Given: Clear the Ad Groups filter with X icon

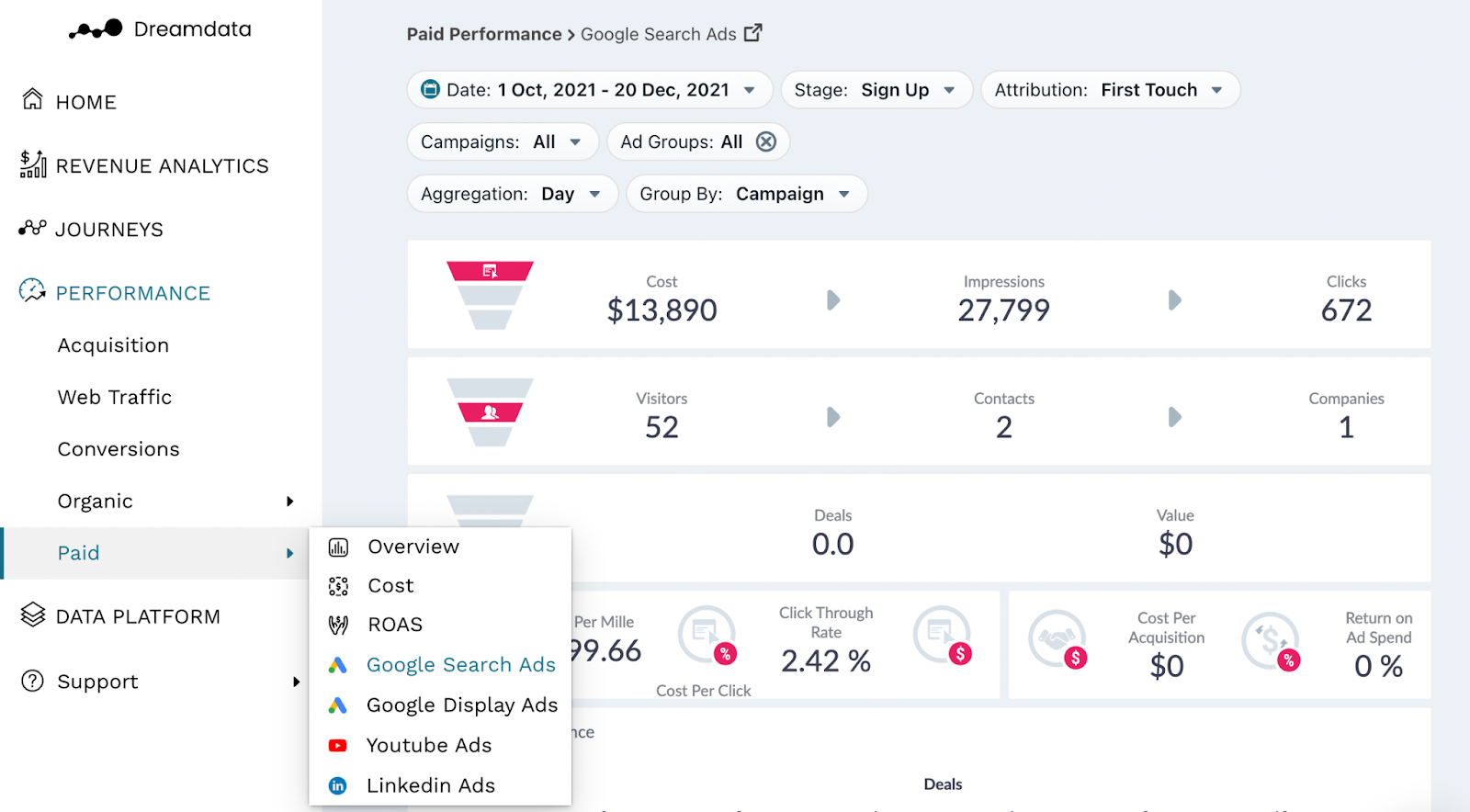Looking at the screenshot, I should (766, 141).
